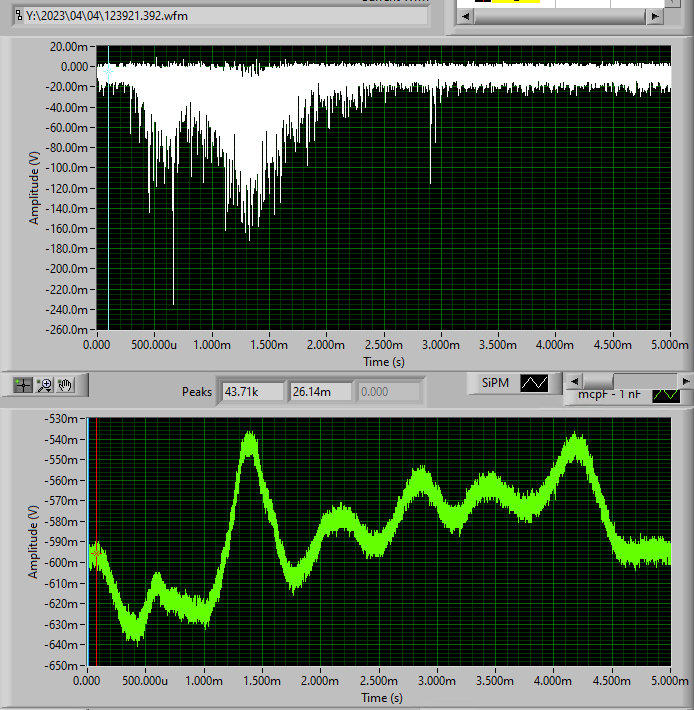Click the Time (s) label under the top plot
This screenshot has width=694, height=710.
click(383, 362)
